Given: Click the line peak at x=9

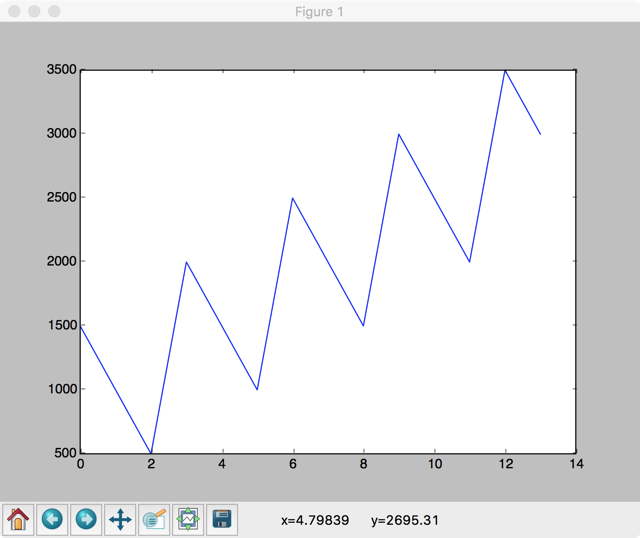Looking at the screenshot, I should (x=399, y=134).
